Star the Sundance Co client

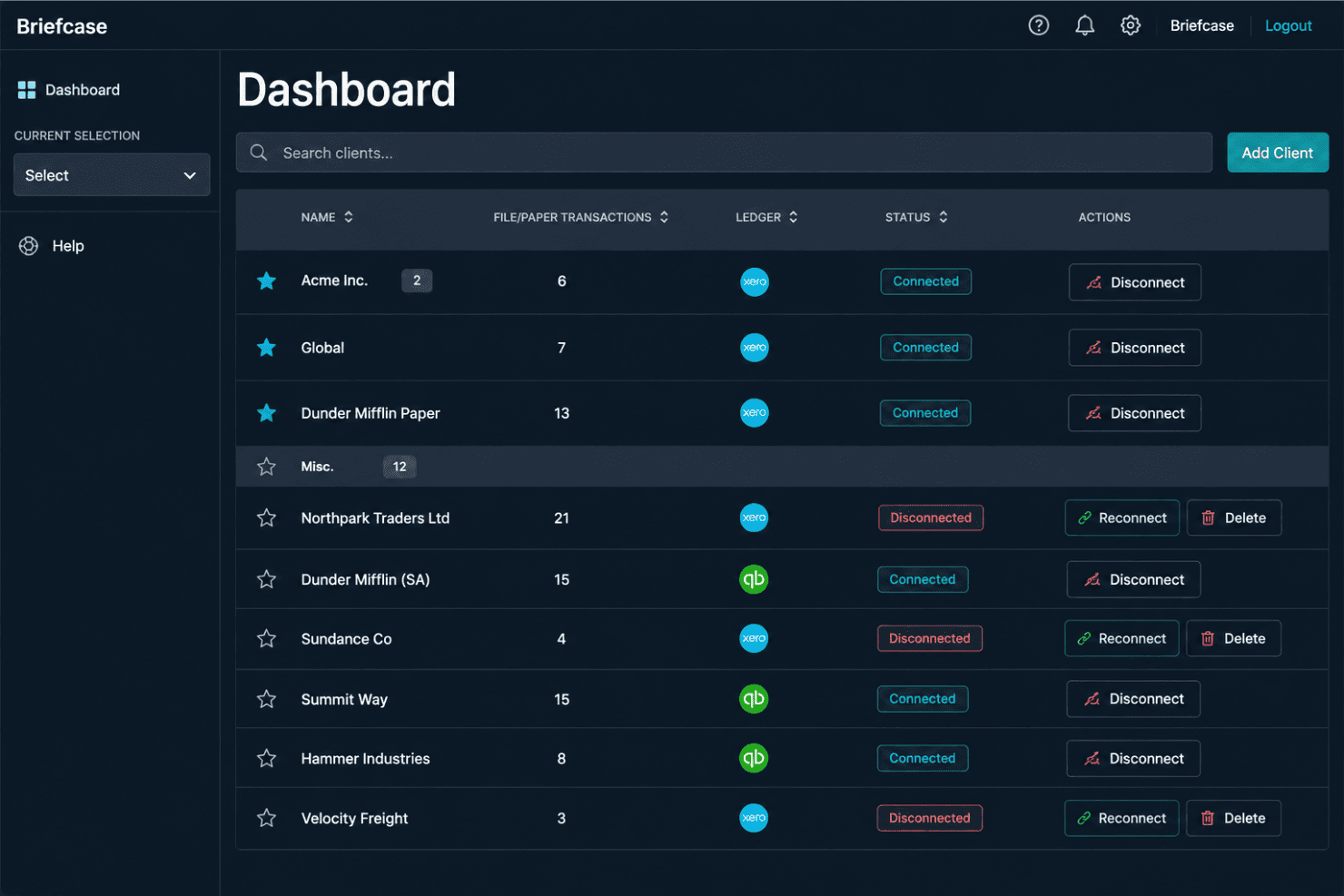pyautogui.click(x=266, y=638)
